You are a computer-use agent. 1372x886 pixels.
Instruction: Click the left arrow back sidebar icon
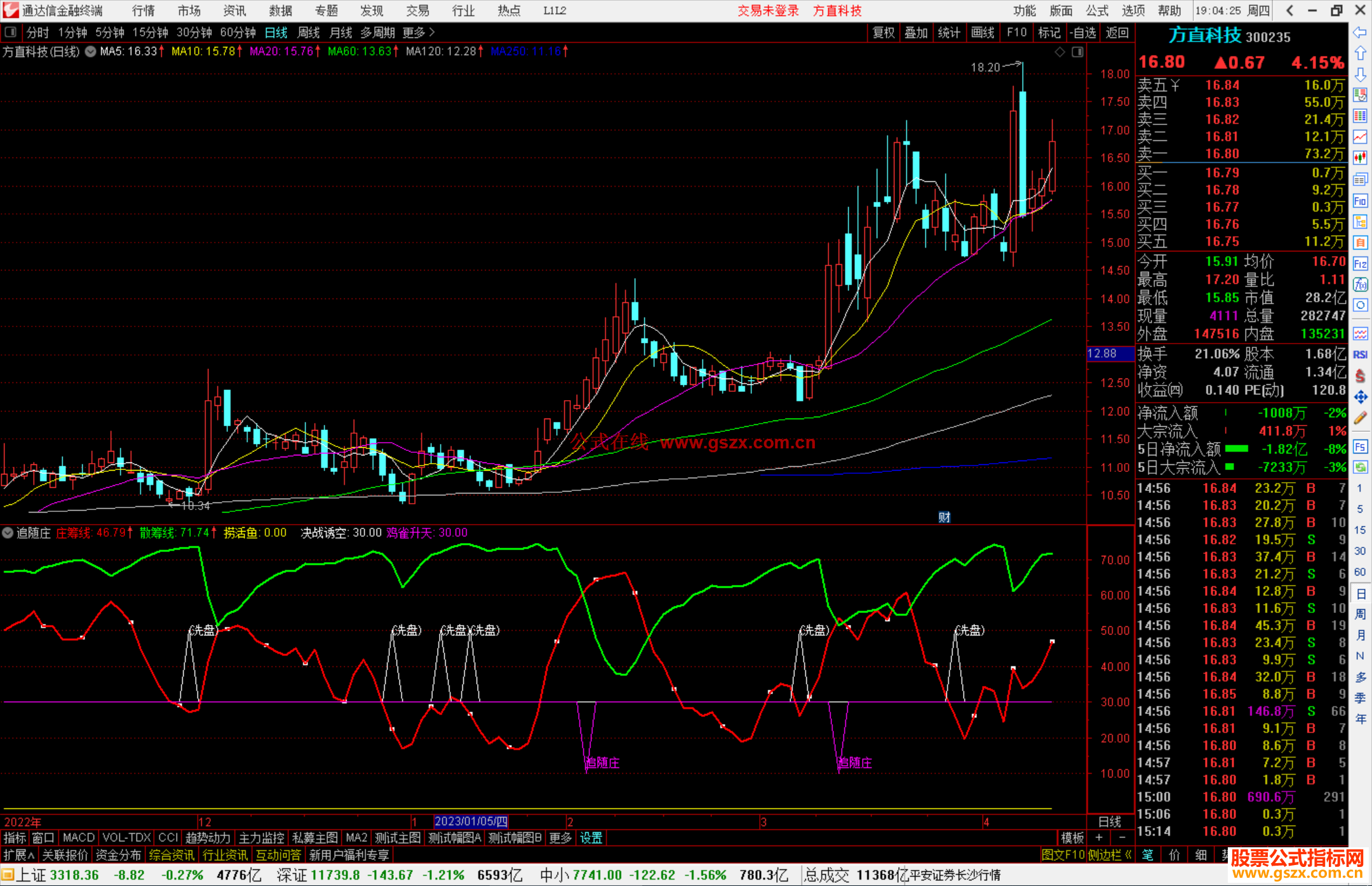point(1360,32)
